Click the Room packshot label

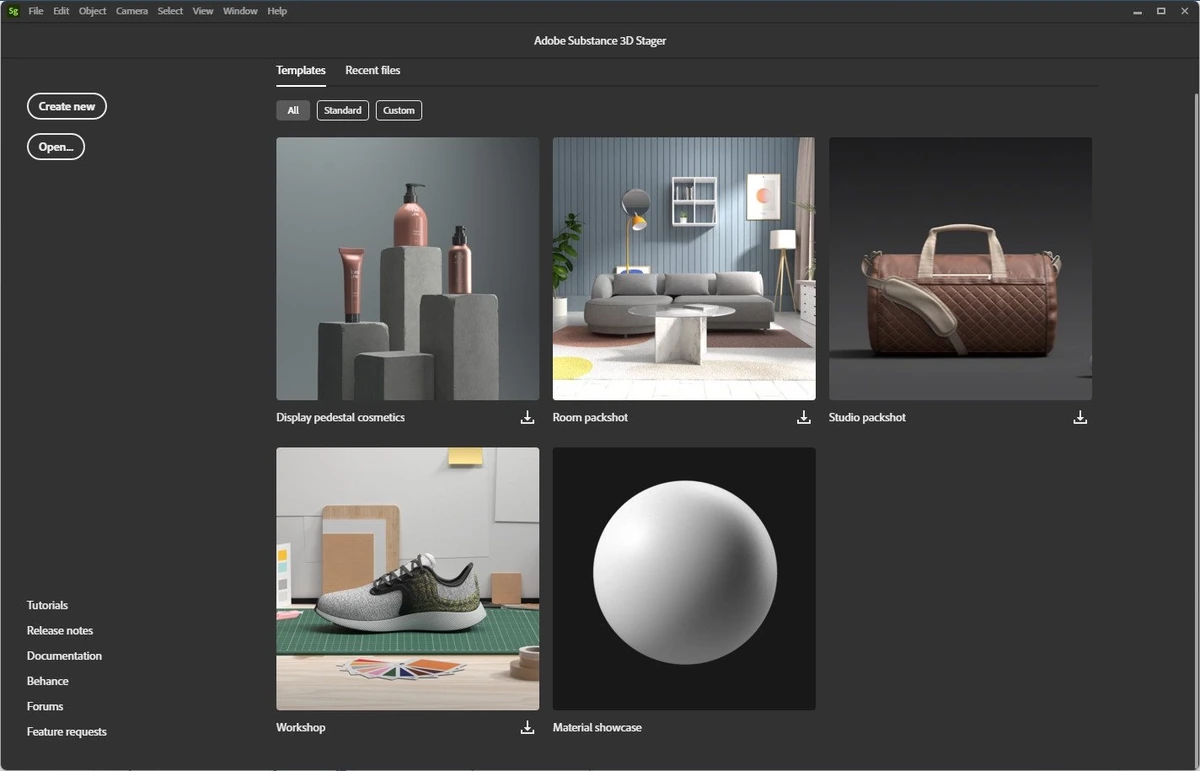pyautogui.click(x=590, y=418)
